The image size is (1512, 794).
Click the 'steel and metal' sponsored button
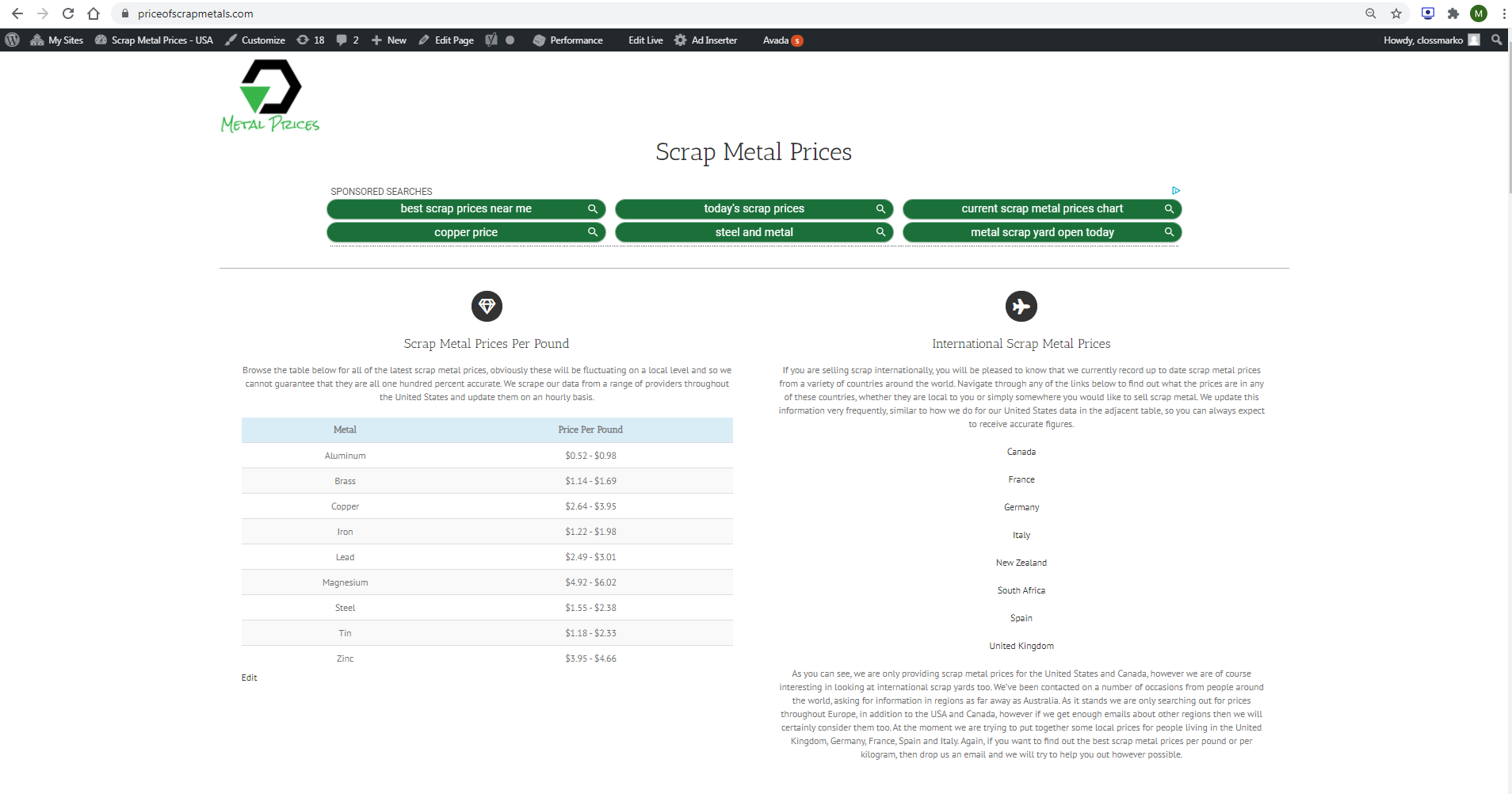coord(754,232)
